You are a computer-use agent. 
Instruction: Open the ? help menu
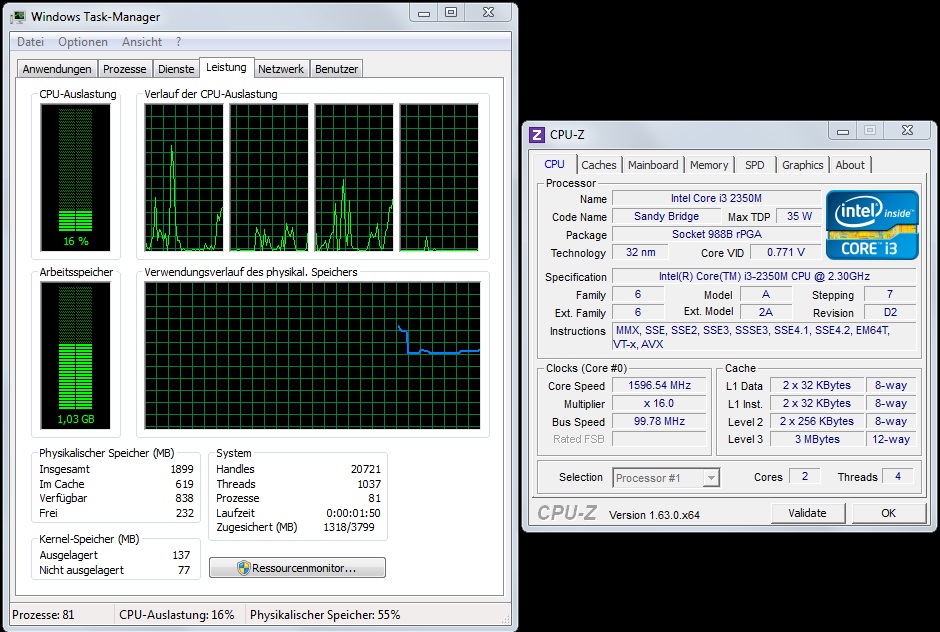click(179, 42)
